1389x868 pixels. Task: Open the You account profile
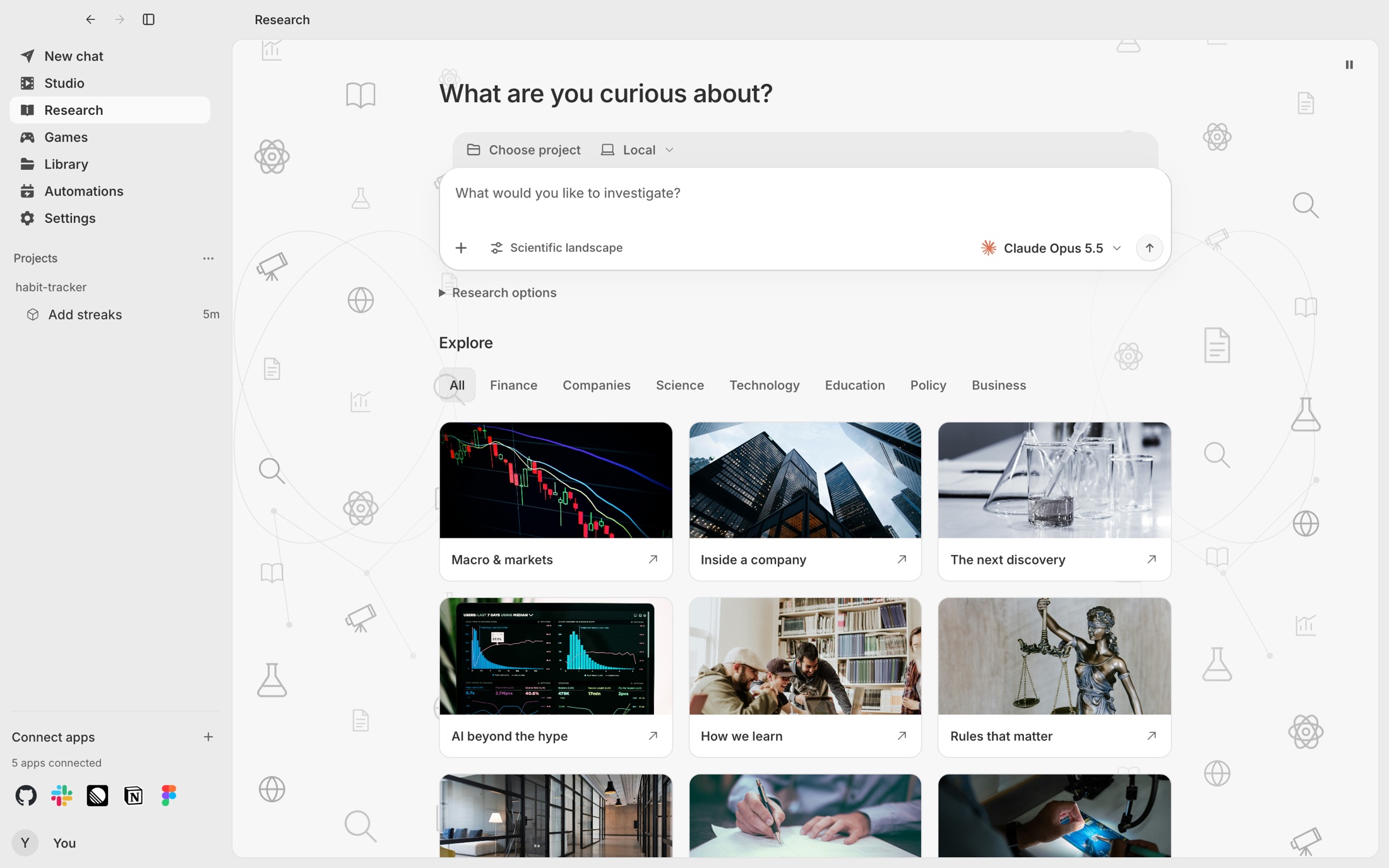[44, 843]
